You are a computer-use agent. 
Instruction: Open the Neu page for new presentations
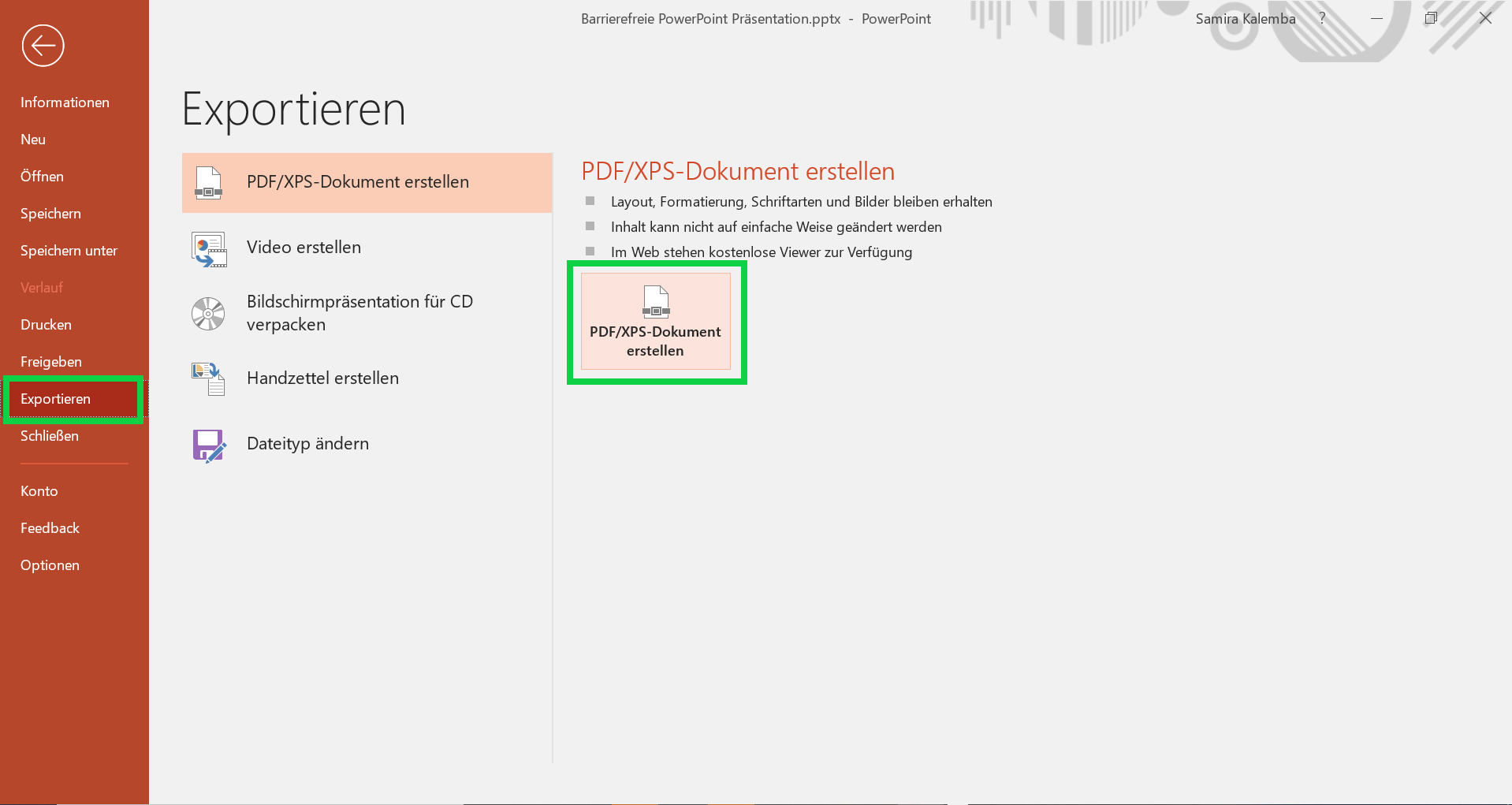(x=33, y=139)
